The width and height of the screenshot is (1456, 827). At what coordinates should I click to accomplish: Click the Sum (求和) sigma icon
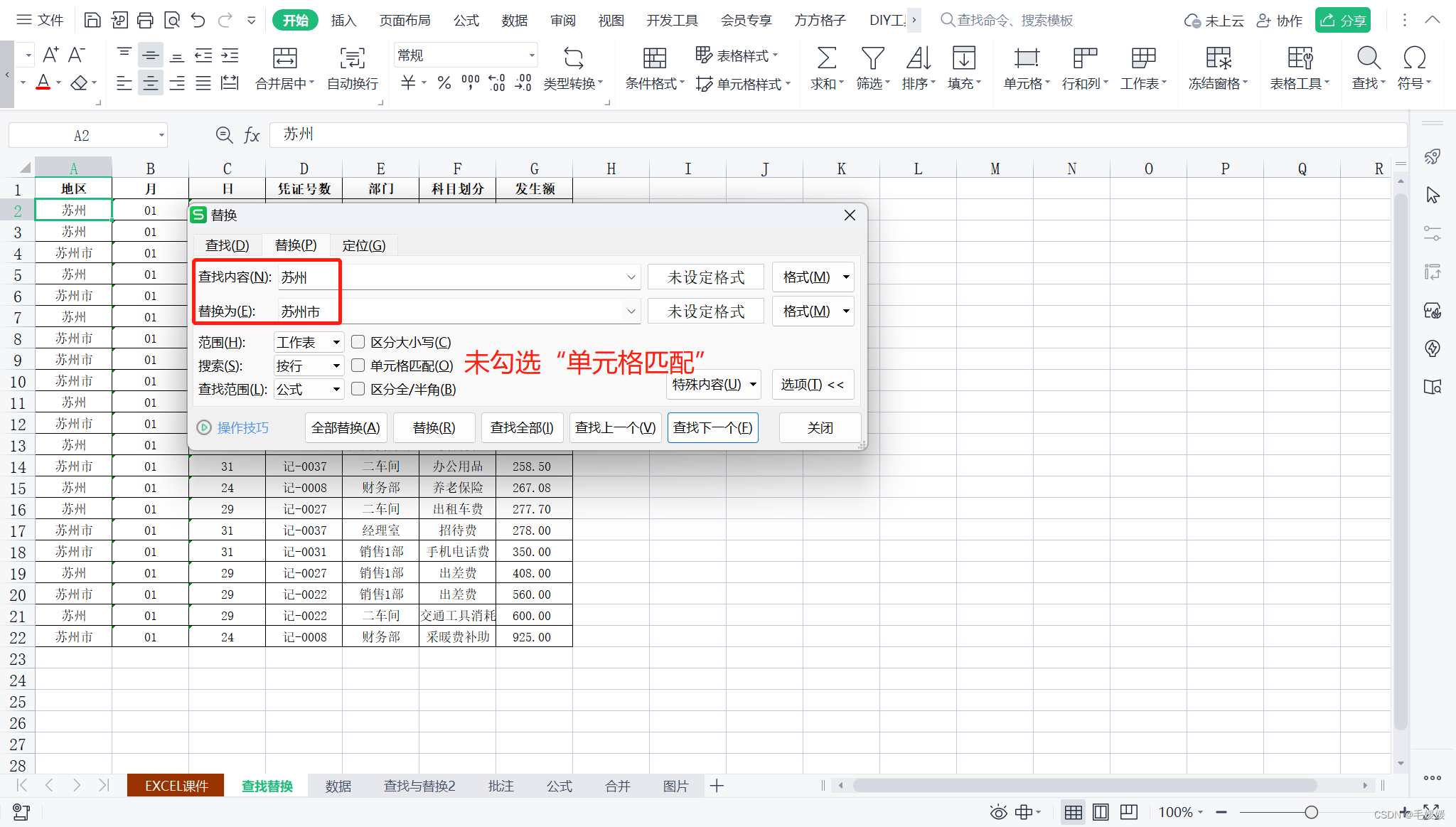tap(826, 58)
